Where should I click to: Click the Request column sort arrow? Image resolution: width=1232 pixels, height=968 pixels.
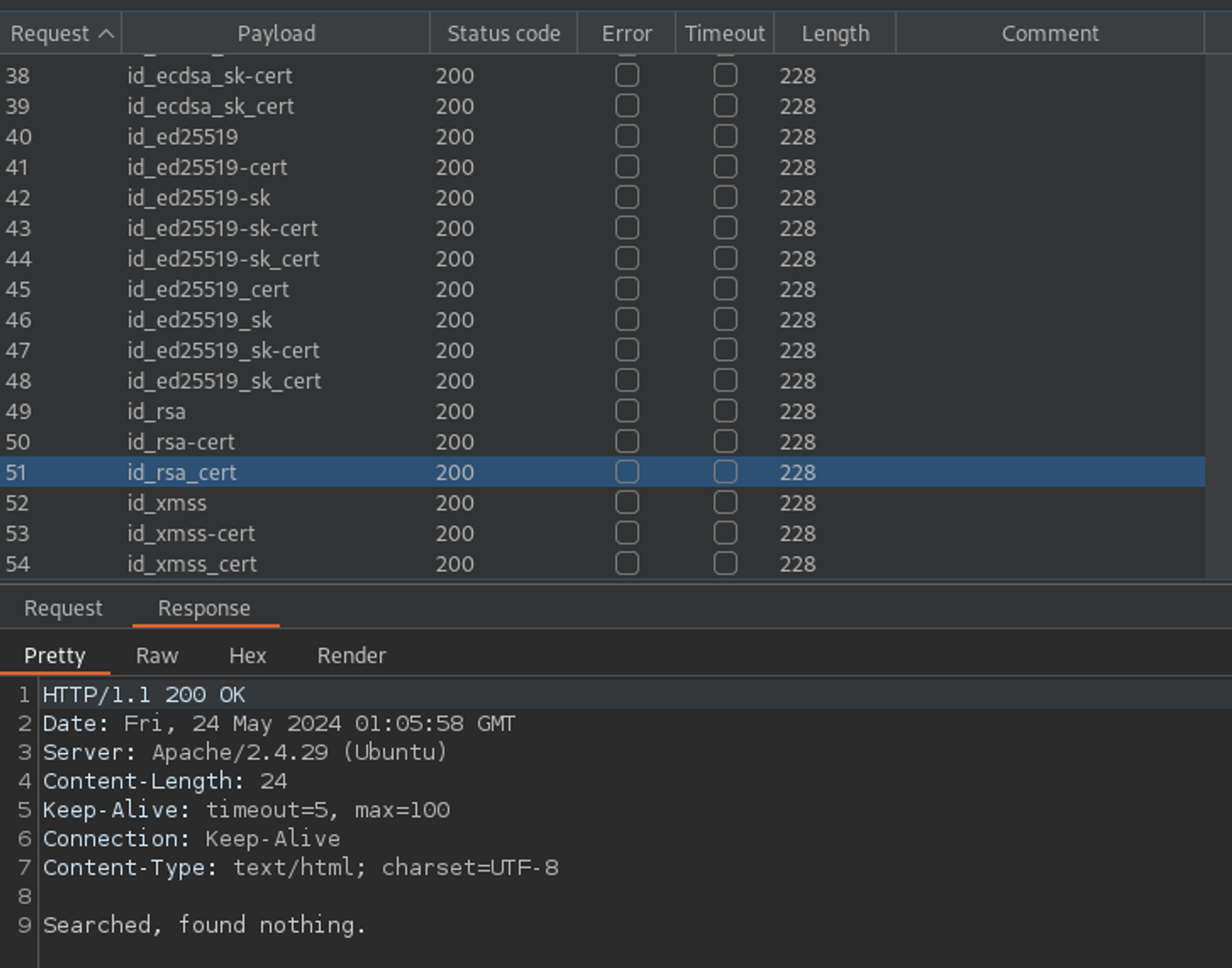tap(107, 34)
